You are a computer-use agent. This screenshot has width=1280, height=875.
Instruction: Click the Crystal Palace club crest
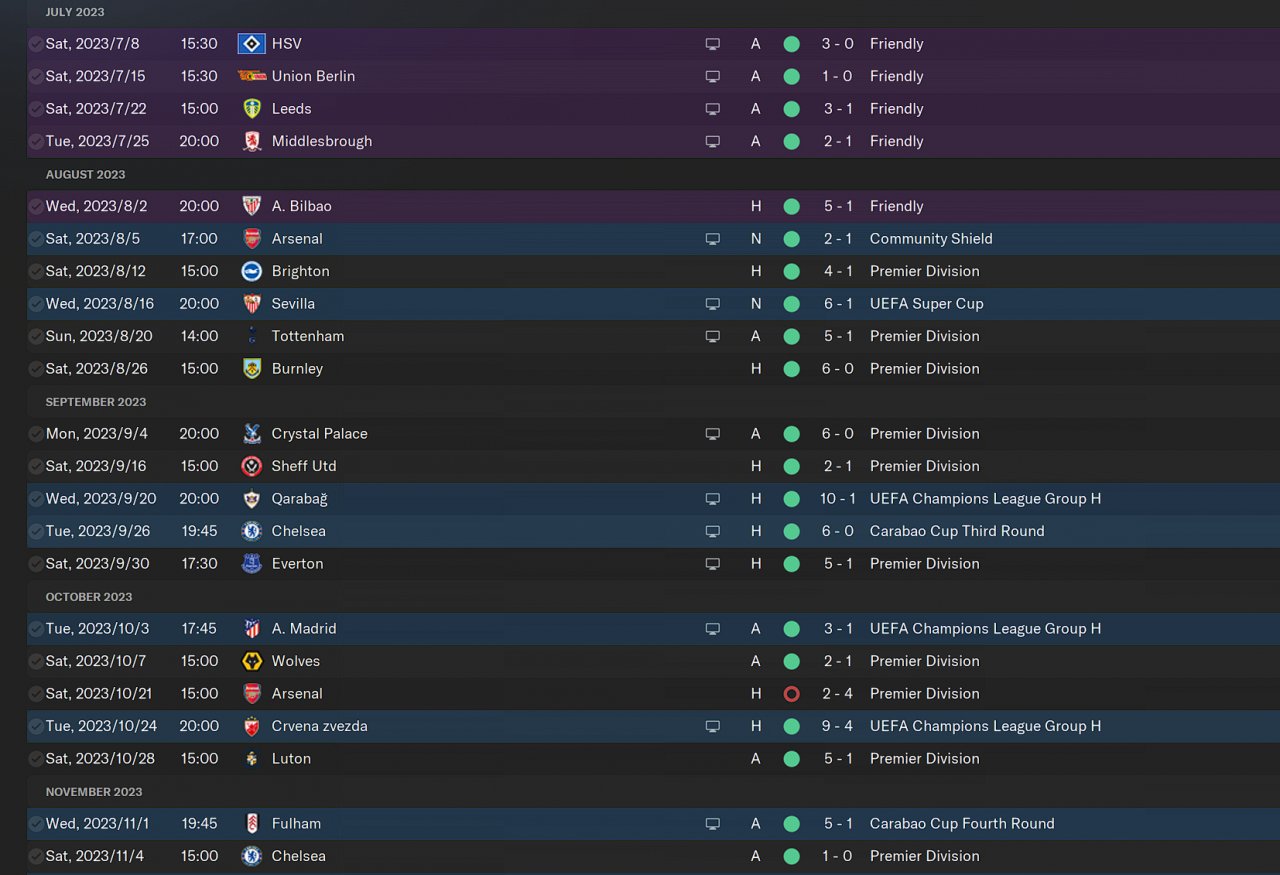(252, 434)
